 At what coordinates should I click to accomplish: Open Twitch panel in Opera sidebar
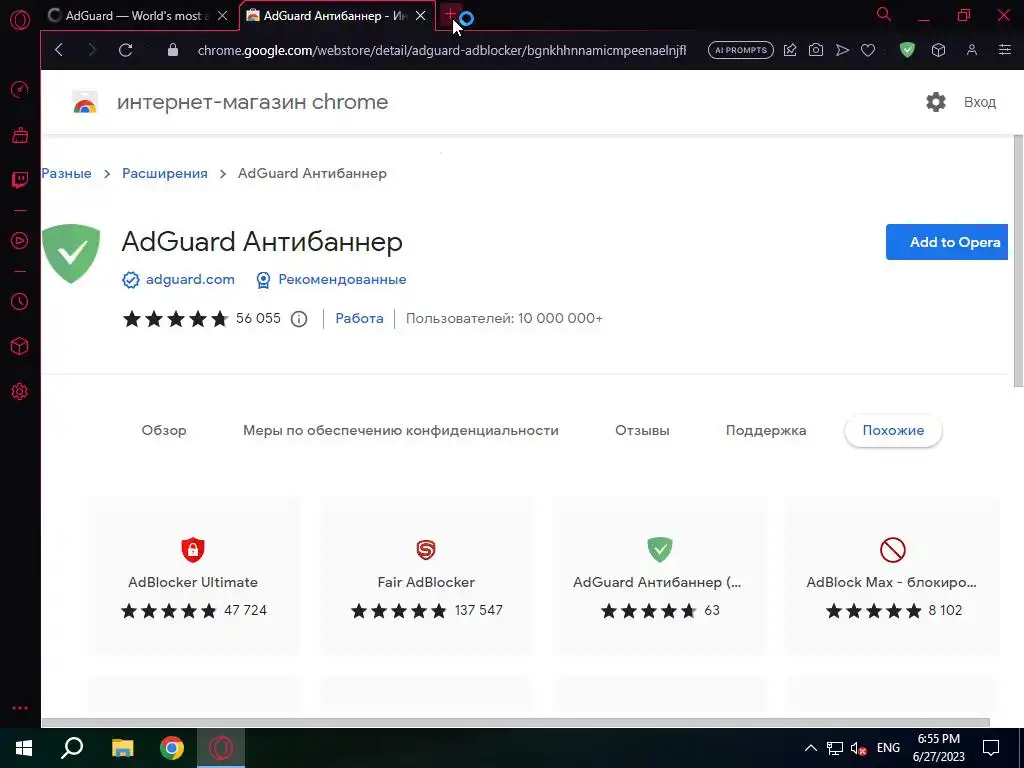click(x=20, y=180)
